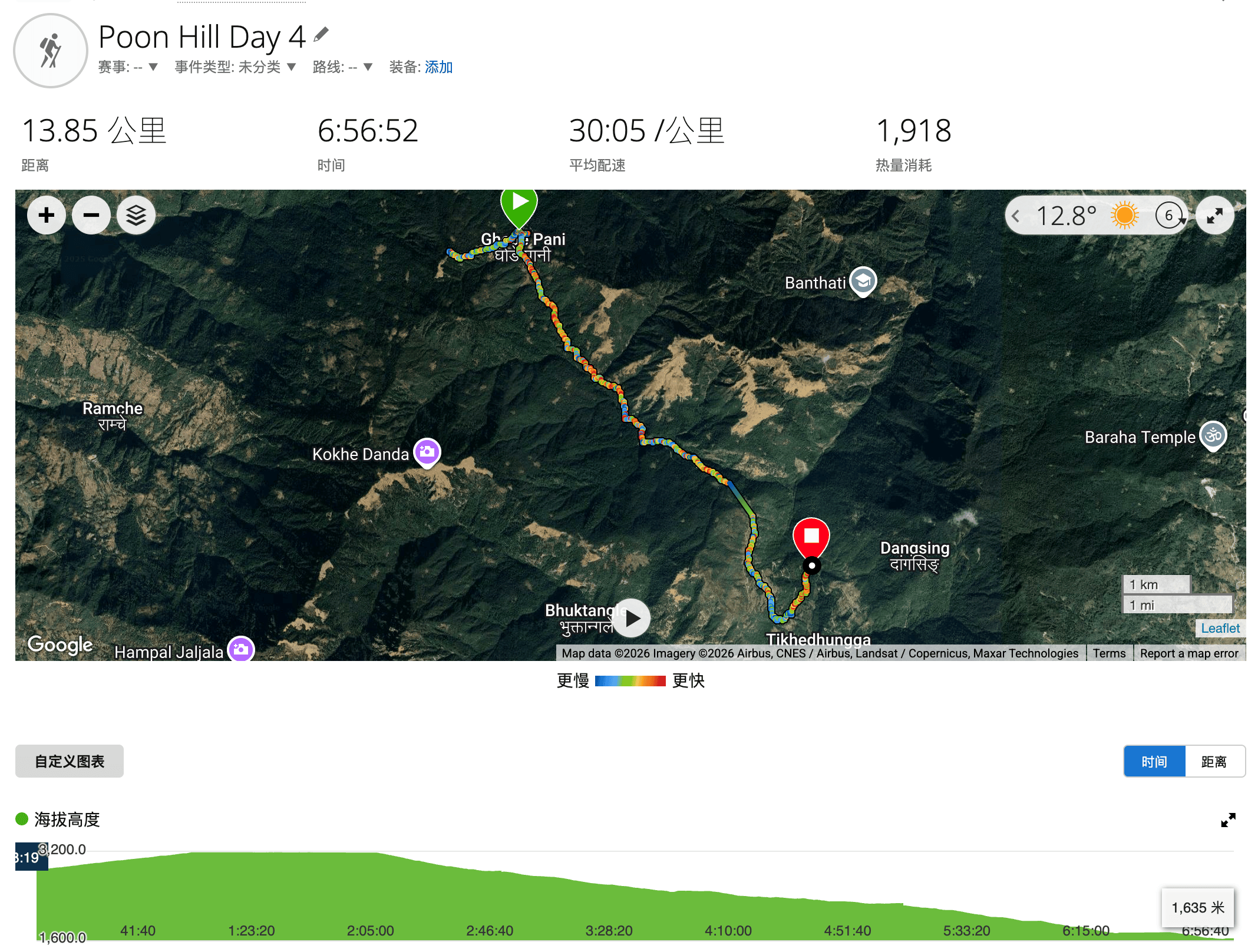This screenshot has width=1248, height=952.
Task: Edit the Poon Hill Day 4 title
Action: (x=321, y=35)
